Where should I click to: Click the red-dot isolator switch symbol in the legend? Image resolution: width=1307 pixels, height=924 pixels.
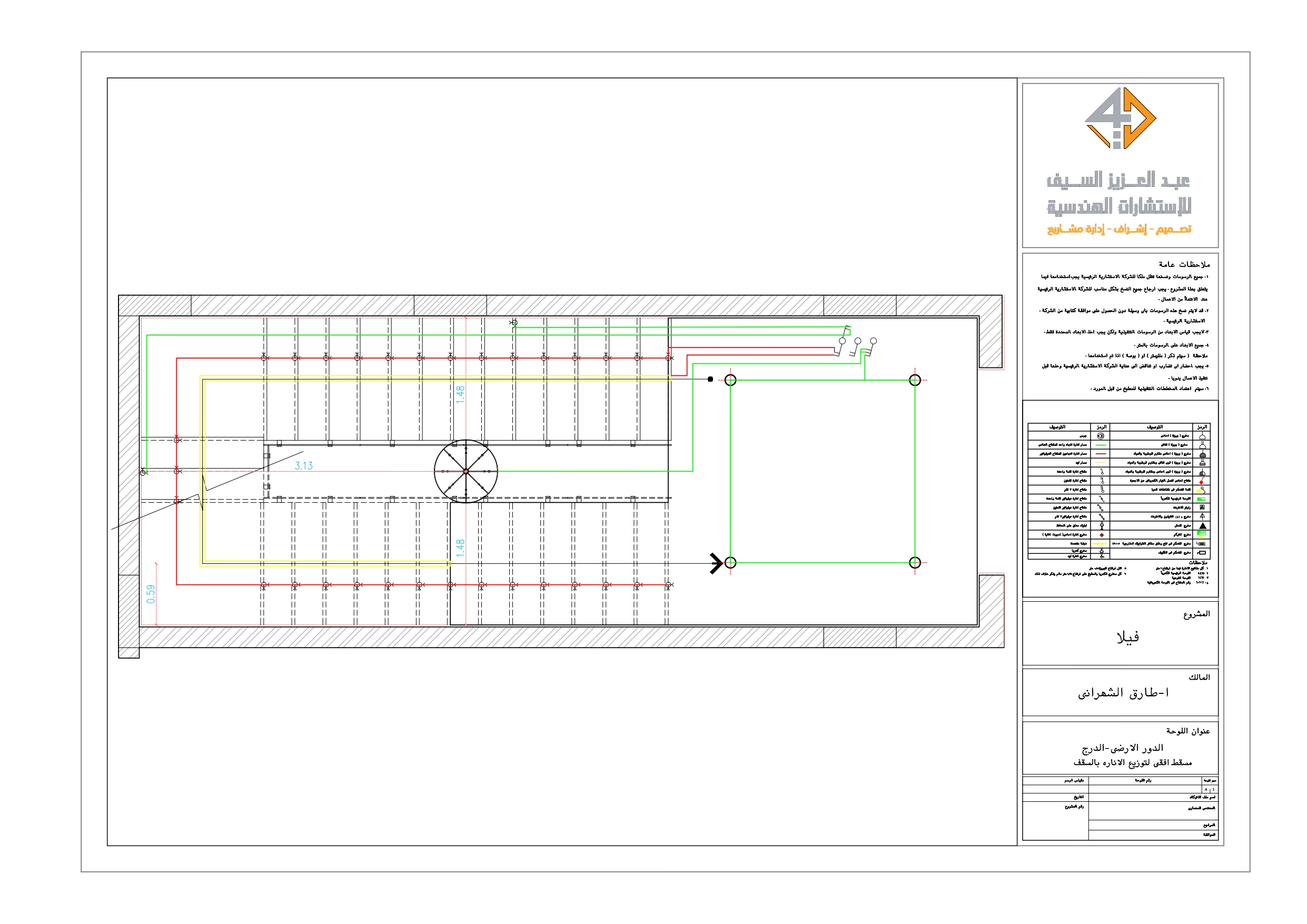pos(1202,481)
